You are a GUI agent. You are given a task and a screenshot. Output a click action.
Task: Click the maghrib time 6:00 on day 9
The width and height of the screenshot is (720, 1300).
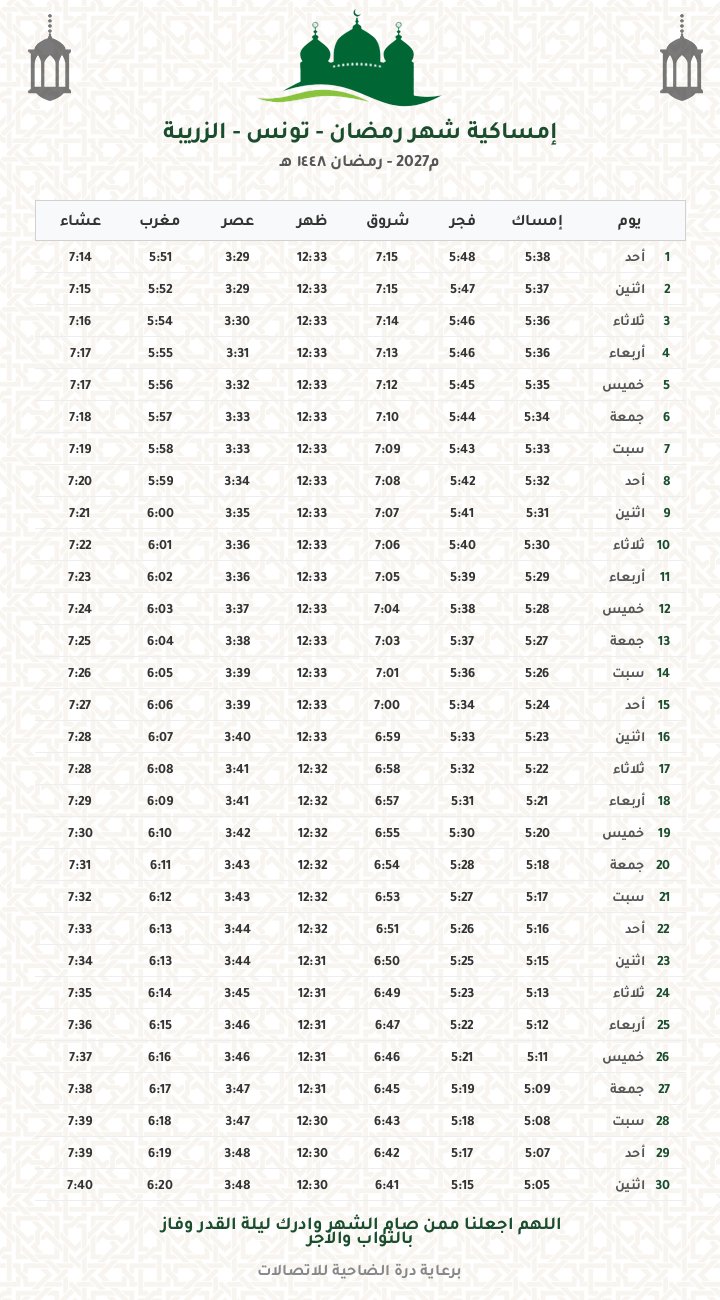160,513
